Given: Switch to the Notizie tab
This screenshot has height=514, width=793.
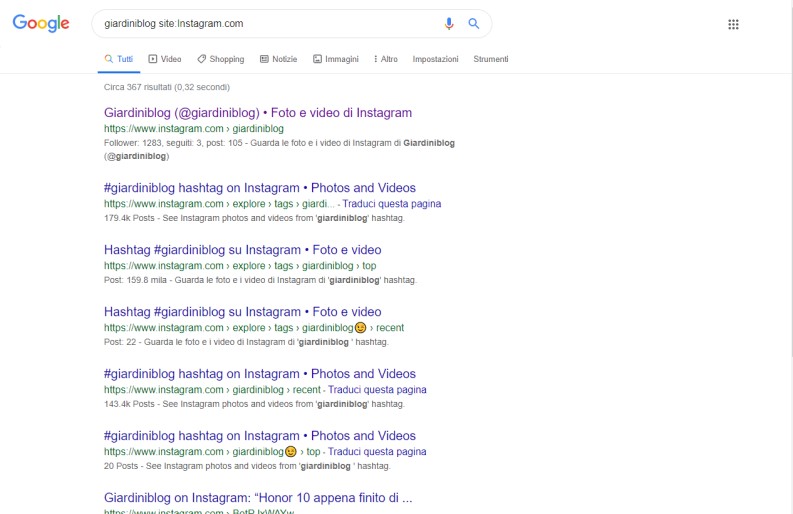Looking at the screenshot, I should coord(278,59).
